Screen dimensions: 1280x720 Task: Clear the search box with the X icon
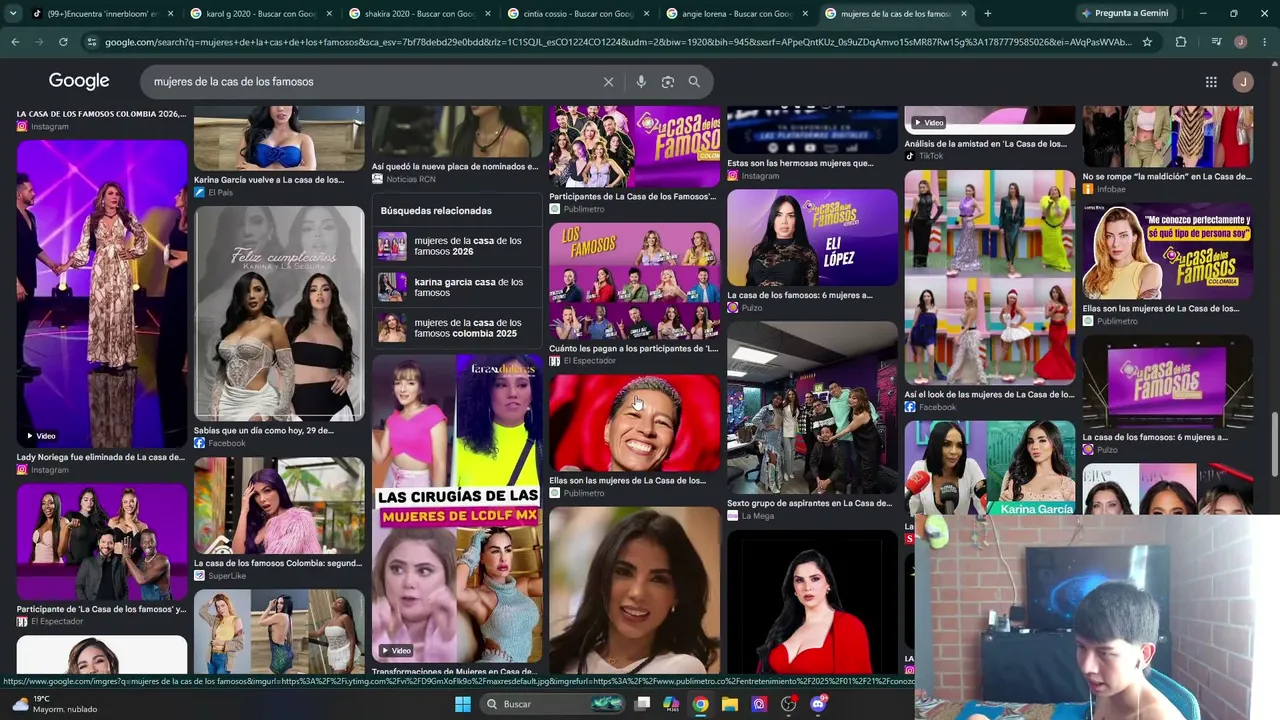click(608, 82)
